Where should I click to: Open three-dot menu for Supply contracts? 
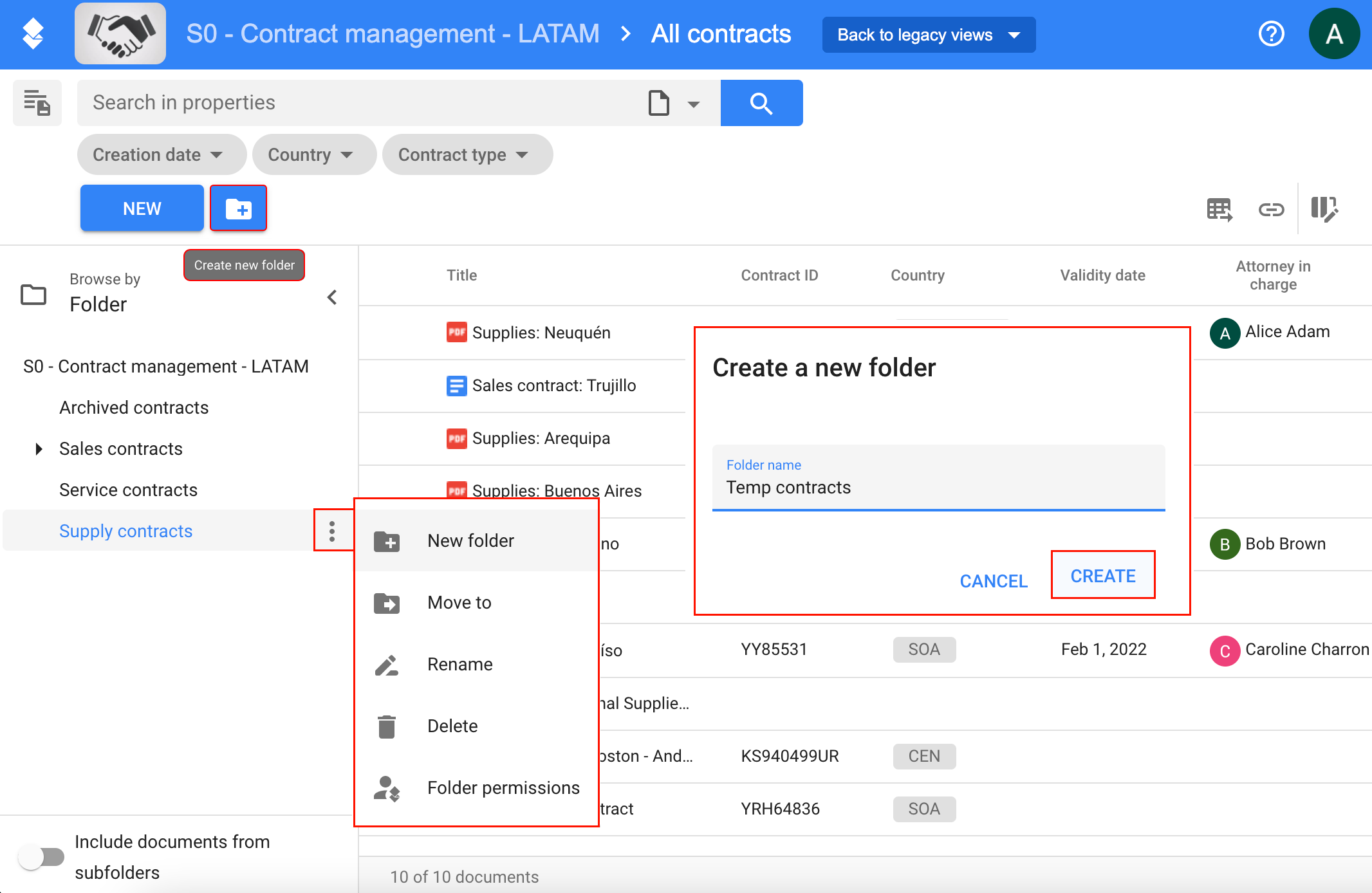coord(332,531)
